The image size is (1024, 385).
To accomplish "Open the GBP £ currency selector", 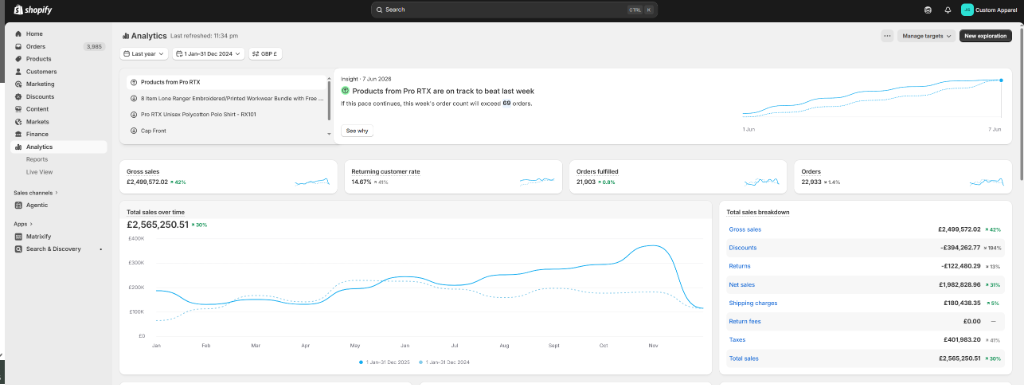I will pos(266,54).
